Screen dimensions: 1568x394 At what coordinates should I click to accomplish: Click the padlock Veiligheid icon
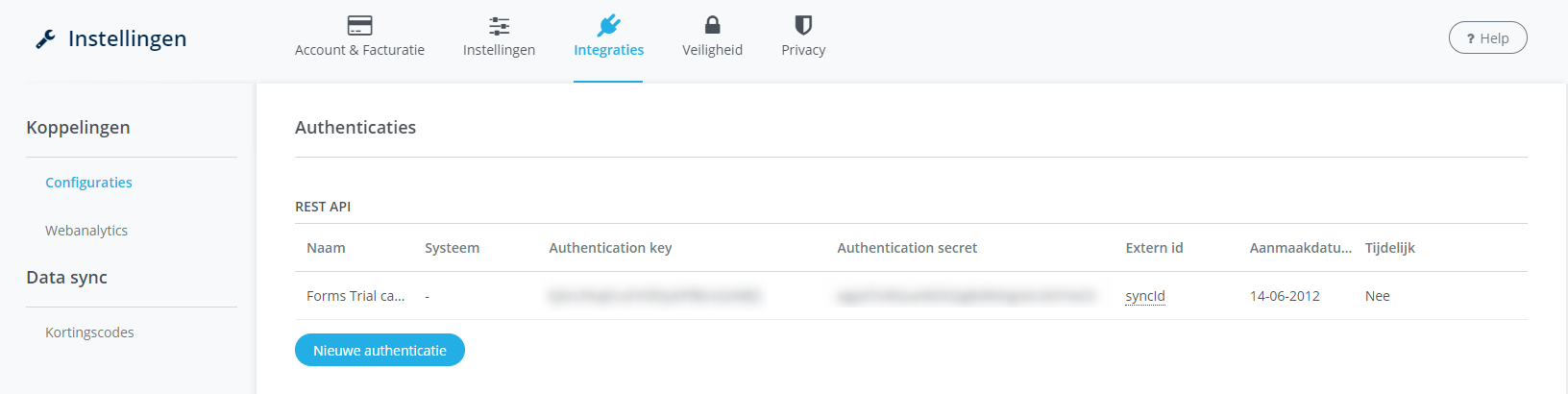712,25
